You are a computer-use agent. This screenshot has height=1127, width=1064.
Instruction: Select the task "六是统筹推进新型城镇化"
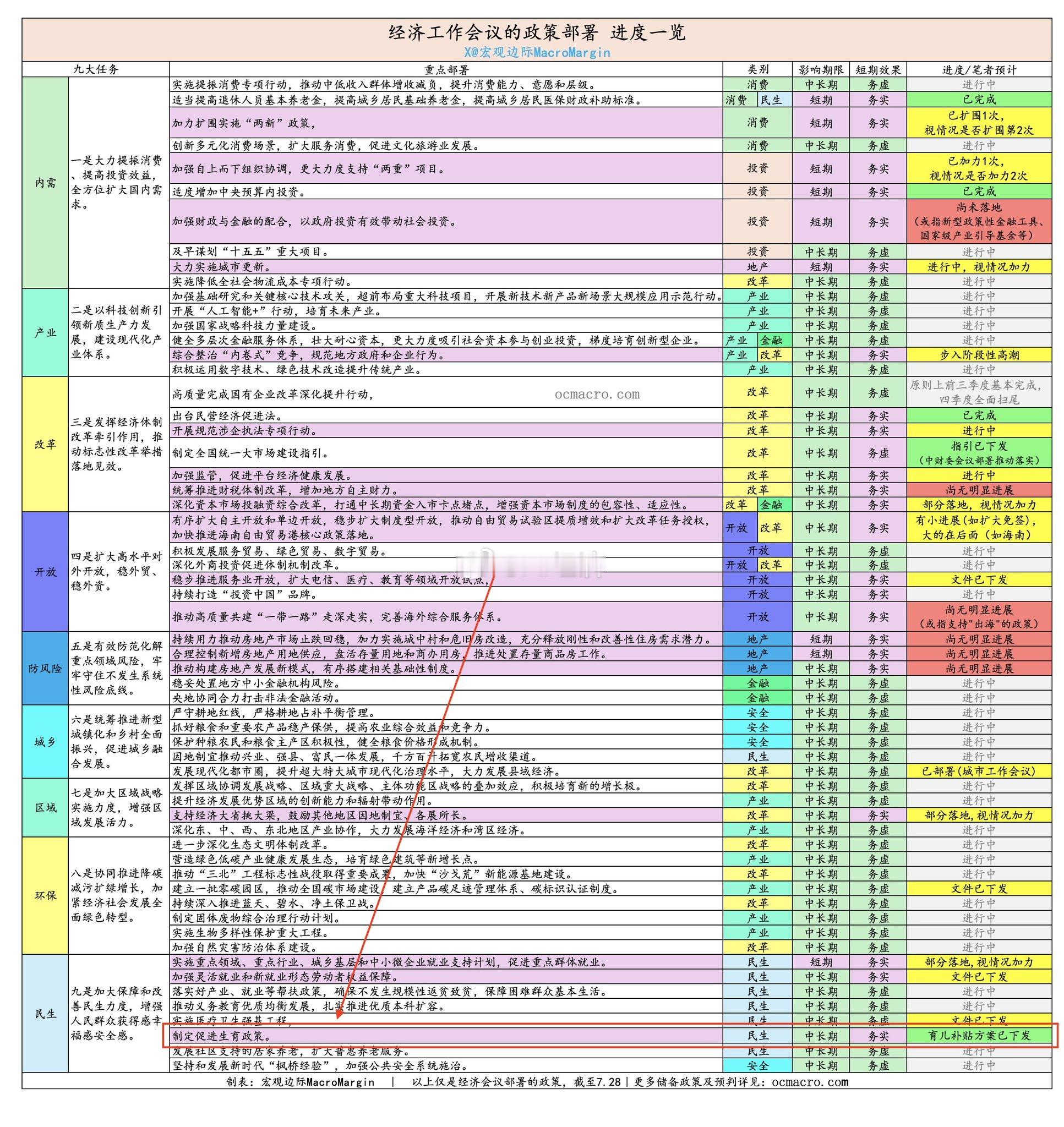tap(118, 741)
